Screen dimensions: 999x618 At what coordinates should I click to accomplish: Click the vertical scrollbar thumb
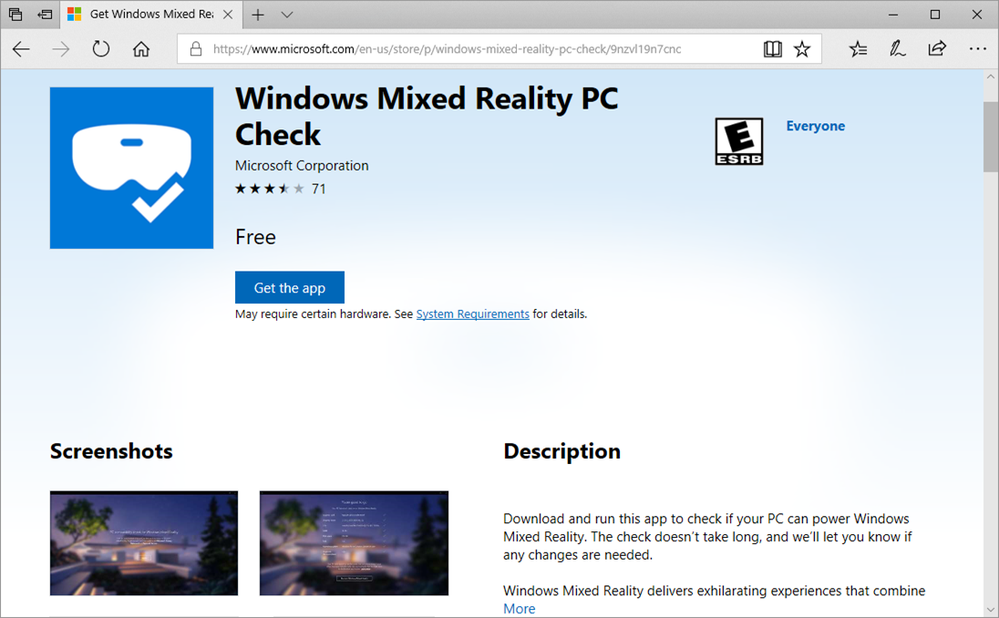[991, 137]
